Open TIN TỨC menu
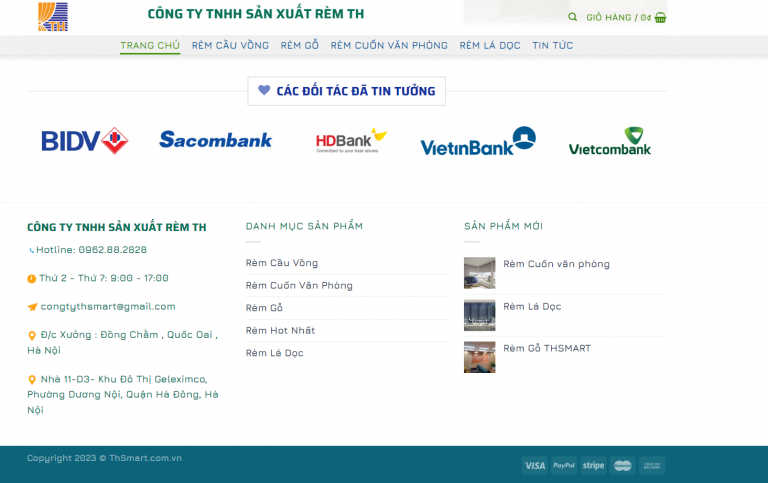The height and width of the screenshot is (483, 768). (x=552, y=46)
